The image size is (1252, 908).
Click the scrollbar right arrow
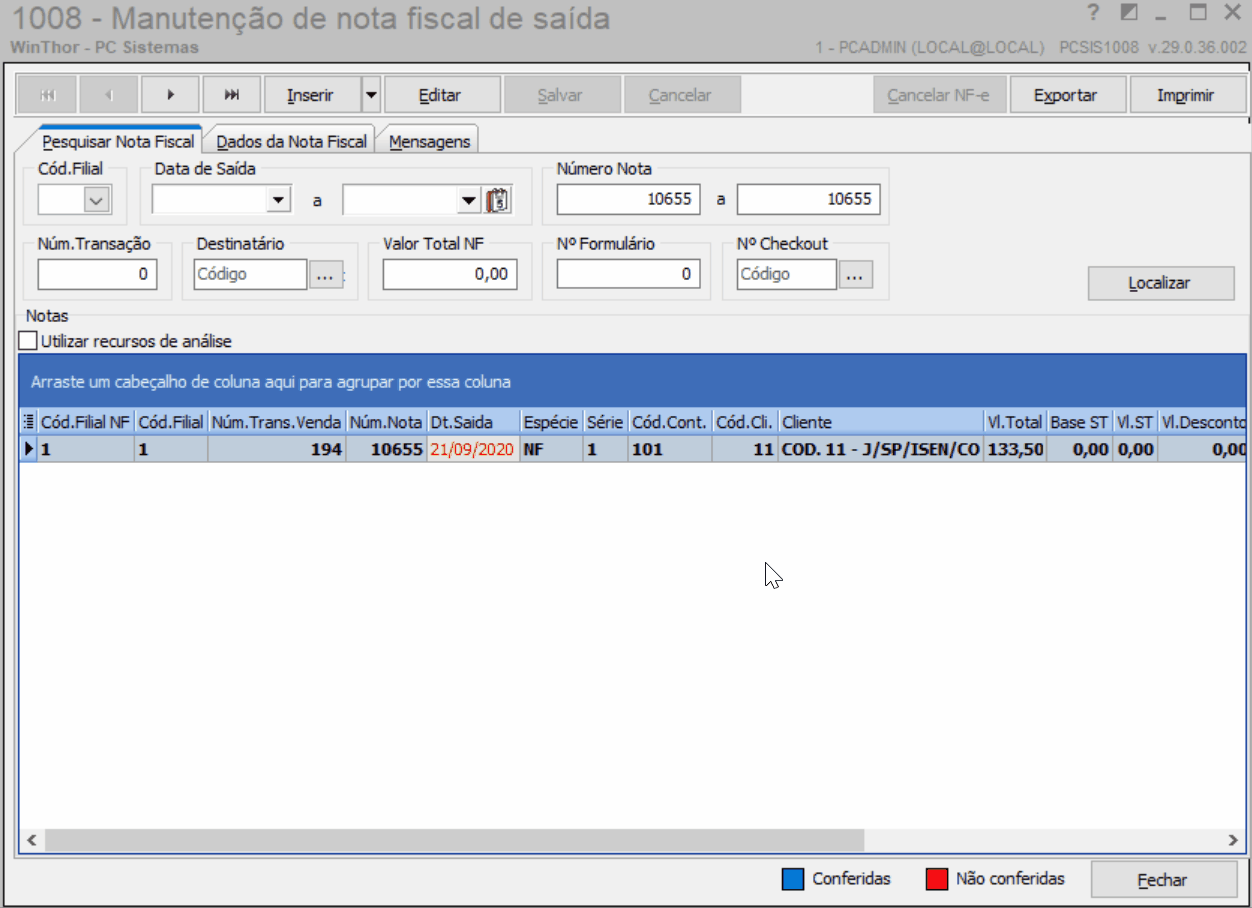tap(1233, 839)
